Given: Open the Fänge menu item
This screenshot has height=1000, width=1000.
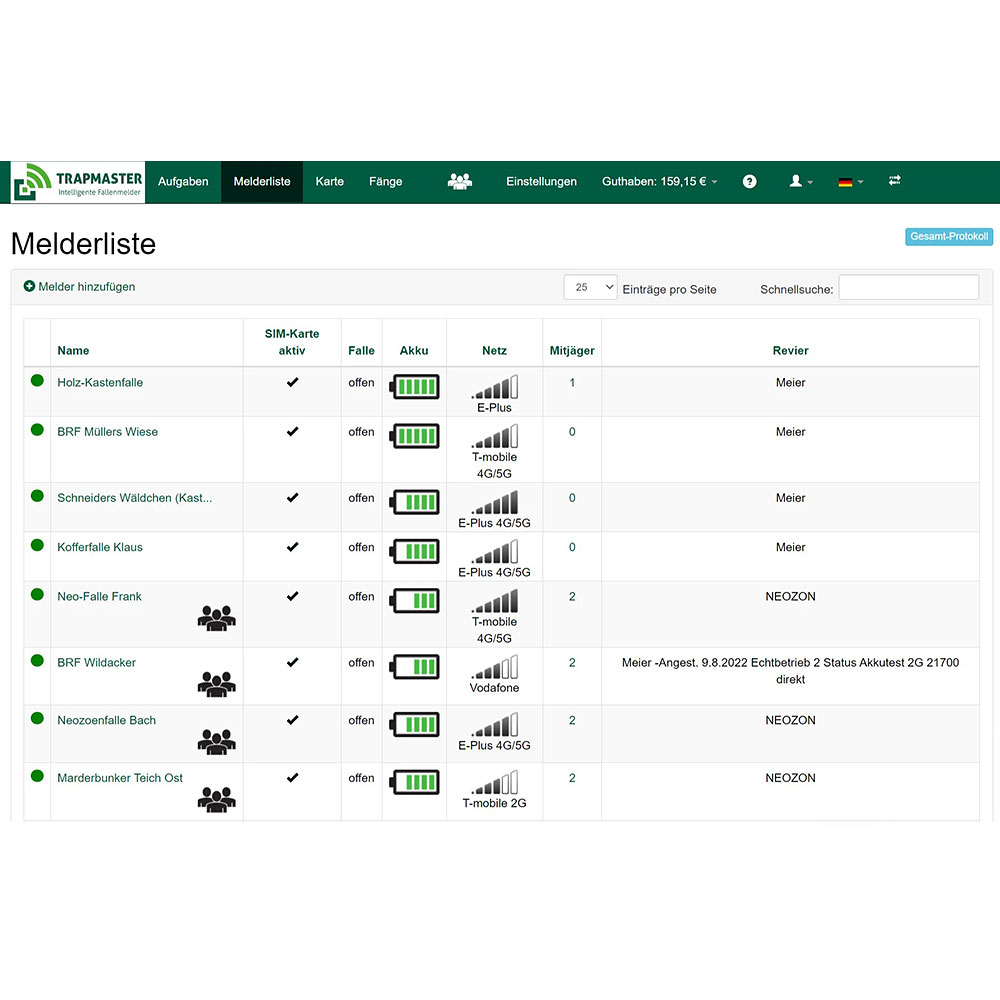Looking at the screenshot, I should pyautogui.click(x=386, y=182).
